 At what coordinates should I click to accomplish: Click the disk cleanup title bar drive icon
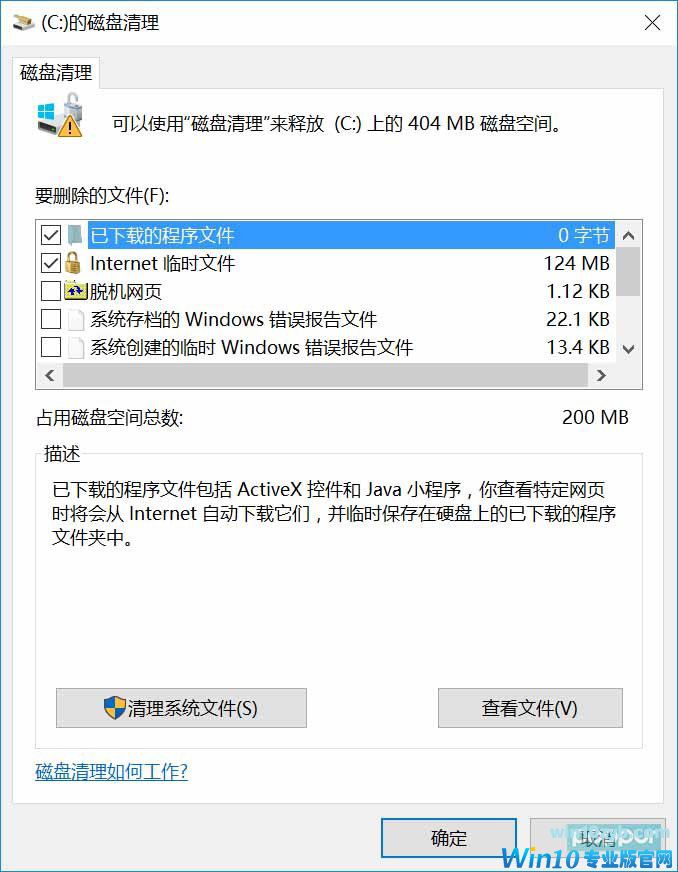24,23
